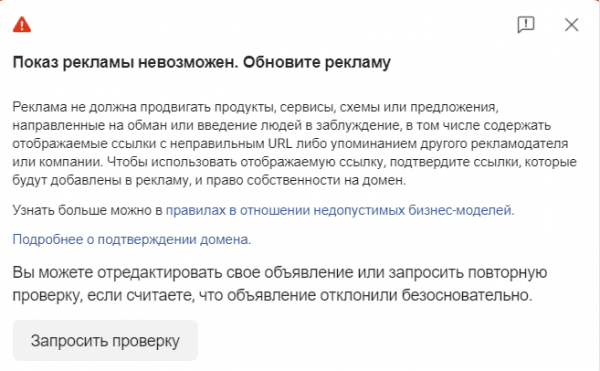Open the недопустимых бизнес-моделей rules link
The width and height of the screenshot is (600, 371).
click(x=339, y=210)
